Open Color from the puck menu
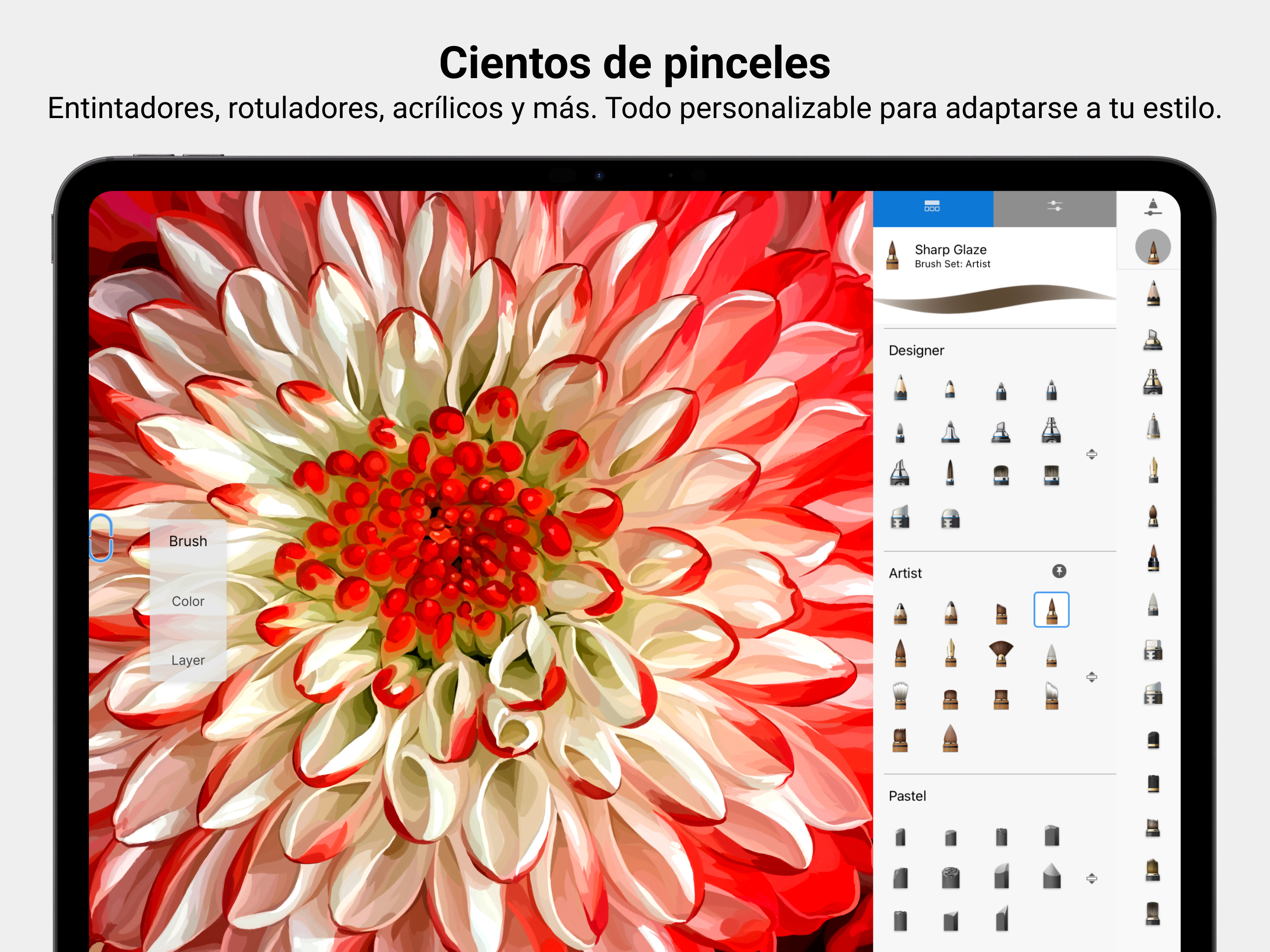1270x952 pixels. 188,601
